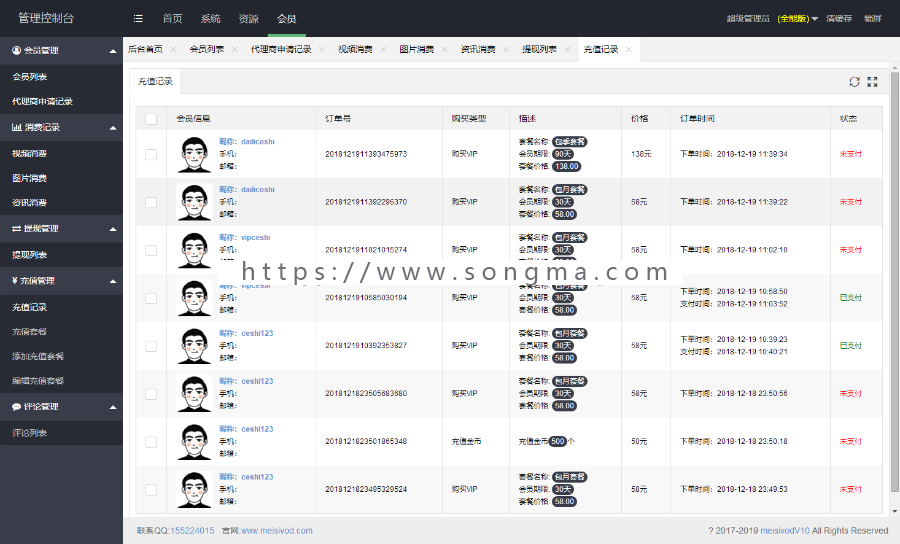Open 评论列表 in the sidebar
This screenshot has height=544, width=900.
click(29, 433)
